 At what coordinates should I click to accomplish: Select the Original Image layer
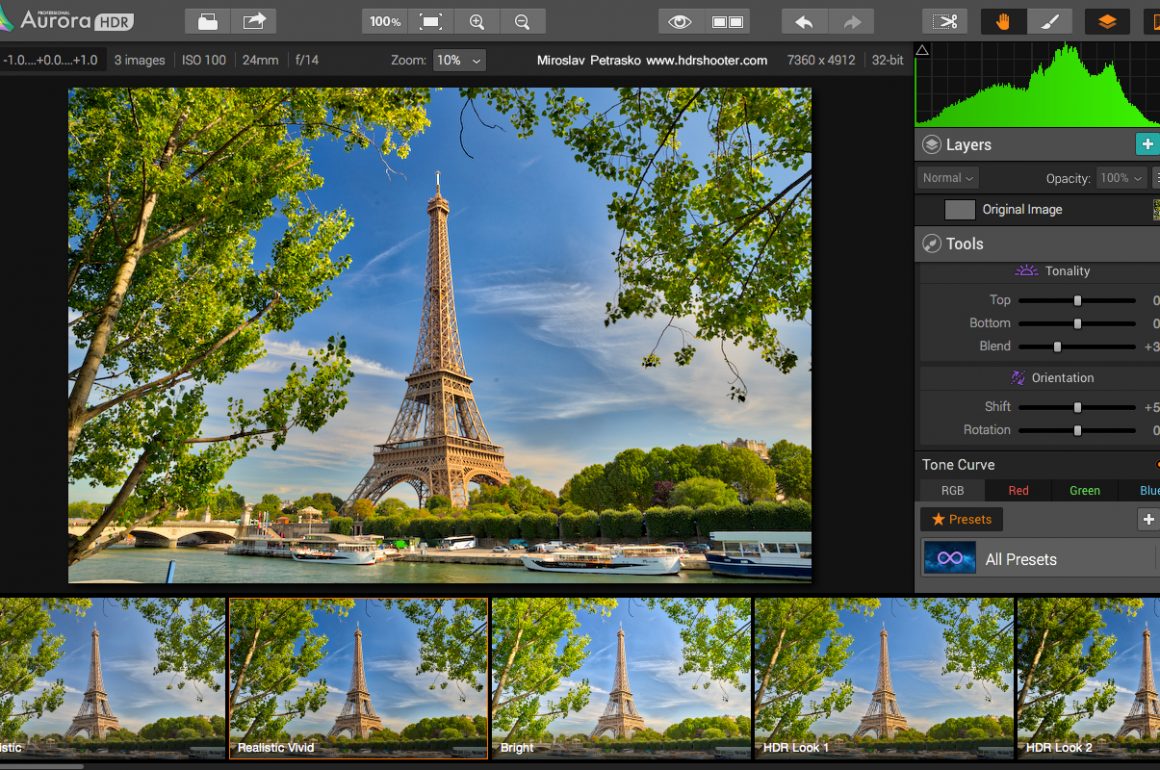coord(1037,210)
